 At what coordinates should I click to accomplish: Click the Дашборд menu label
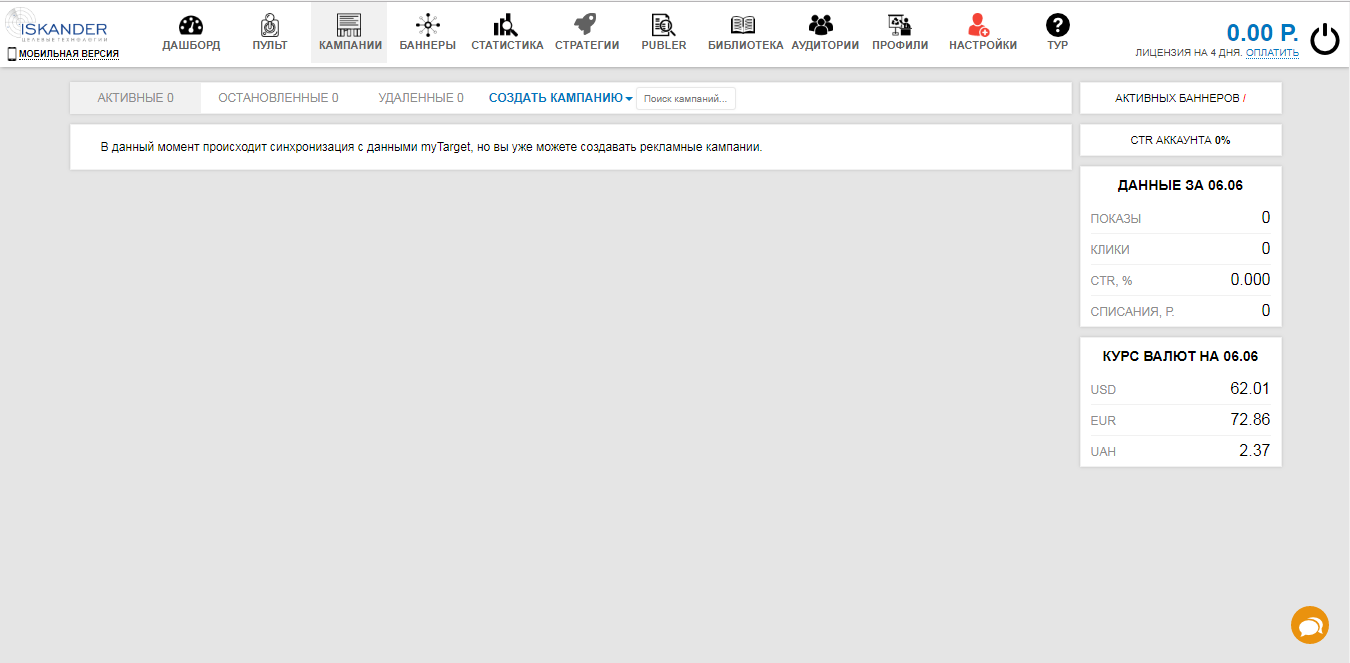coord(191,45)
